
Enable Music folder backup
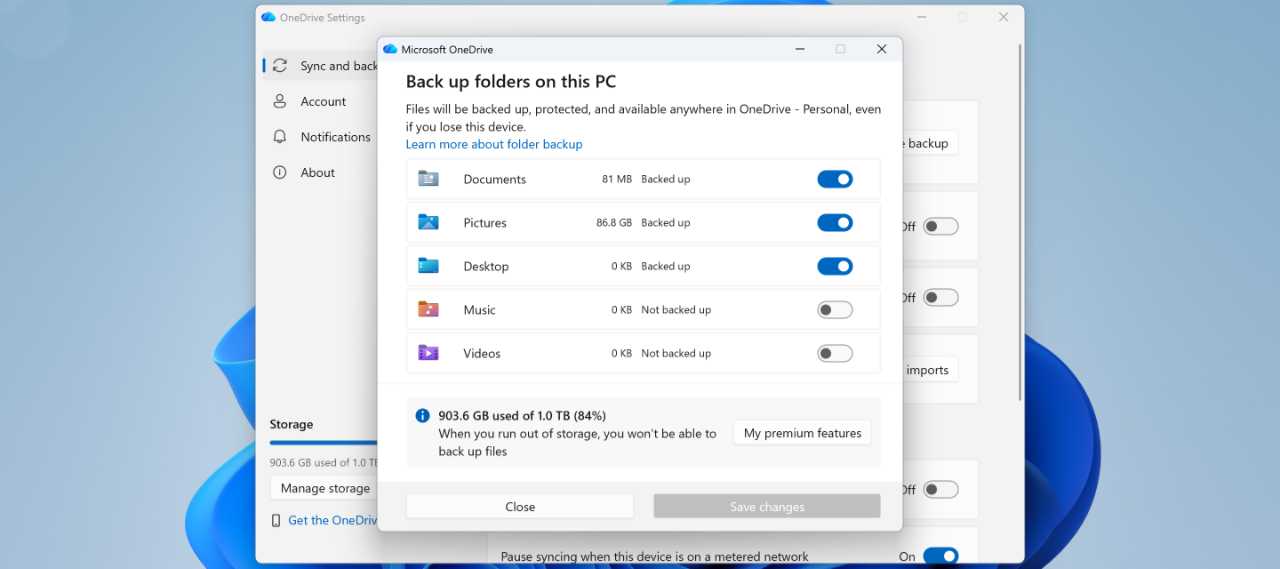(x=834, y=310)
